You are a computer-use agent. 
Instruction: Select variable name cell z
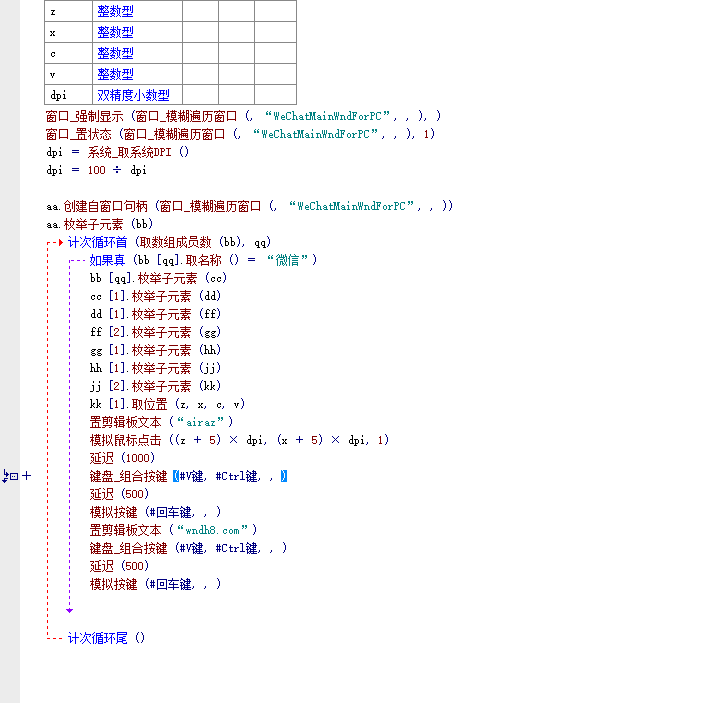(x=69, y=11)
